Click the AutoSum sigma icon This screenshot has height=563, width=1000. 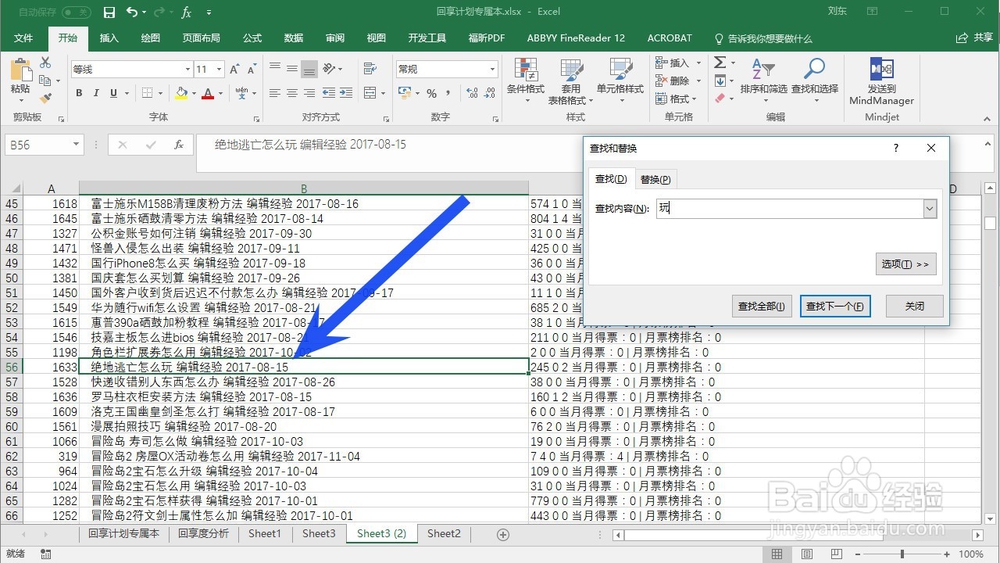pos(720,62)
